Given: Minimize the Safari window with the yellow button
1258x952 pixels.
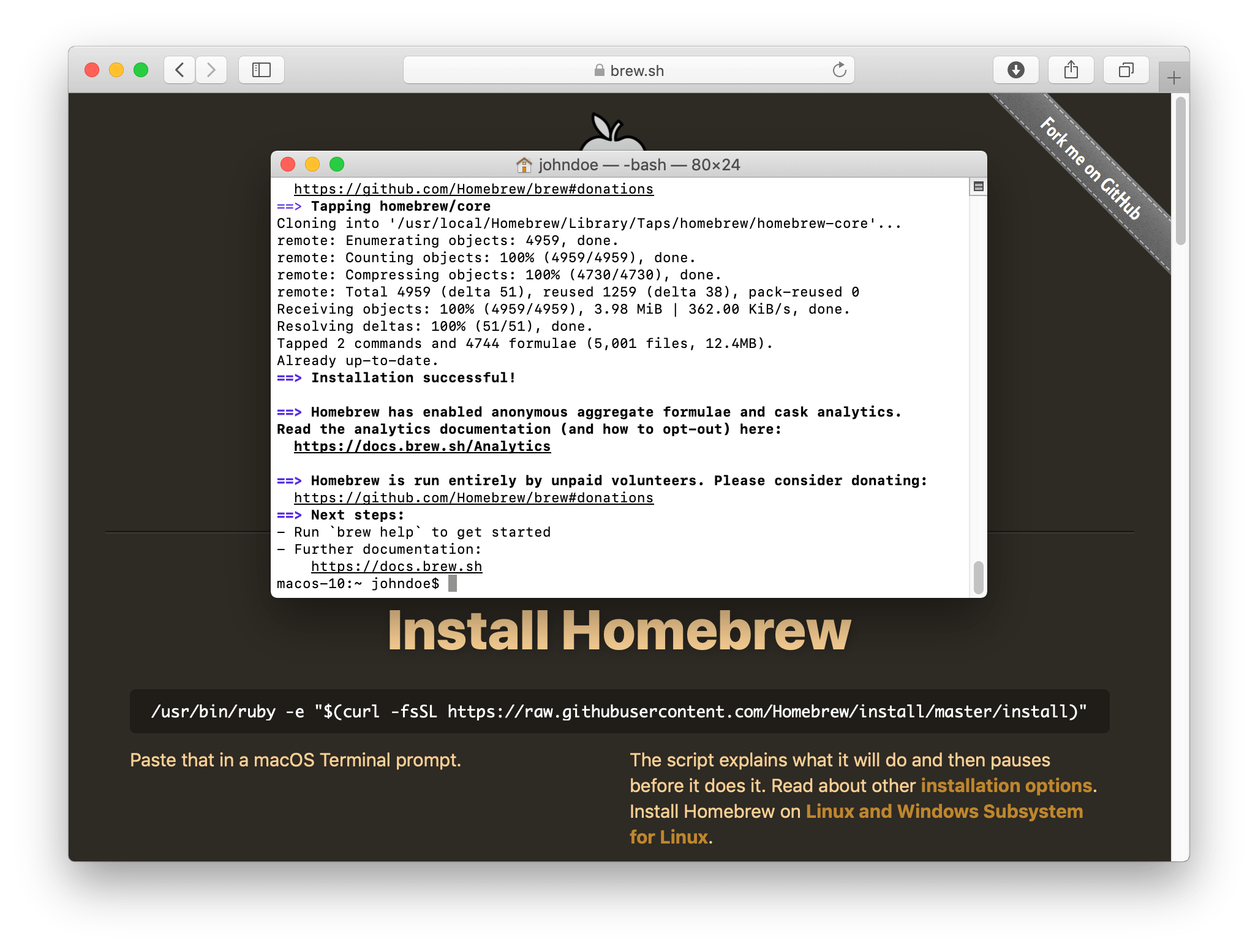Looking at the screenshot, I should [x=116, y=70].
